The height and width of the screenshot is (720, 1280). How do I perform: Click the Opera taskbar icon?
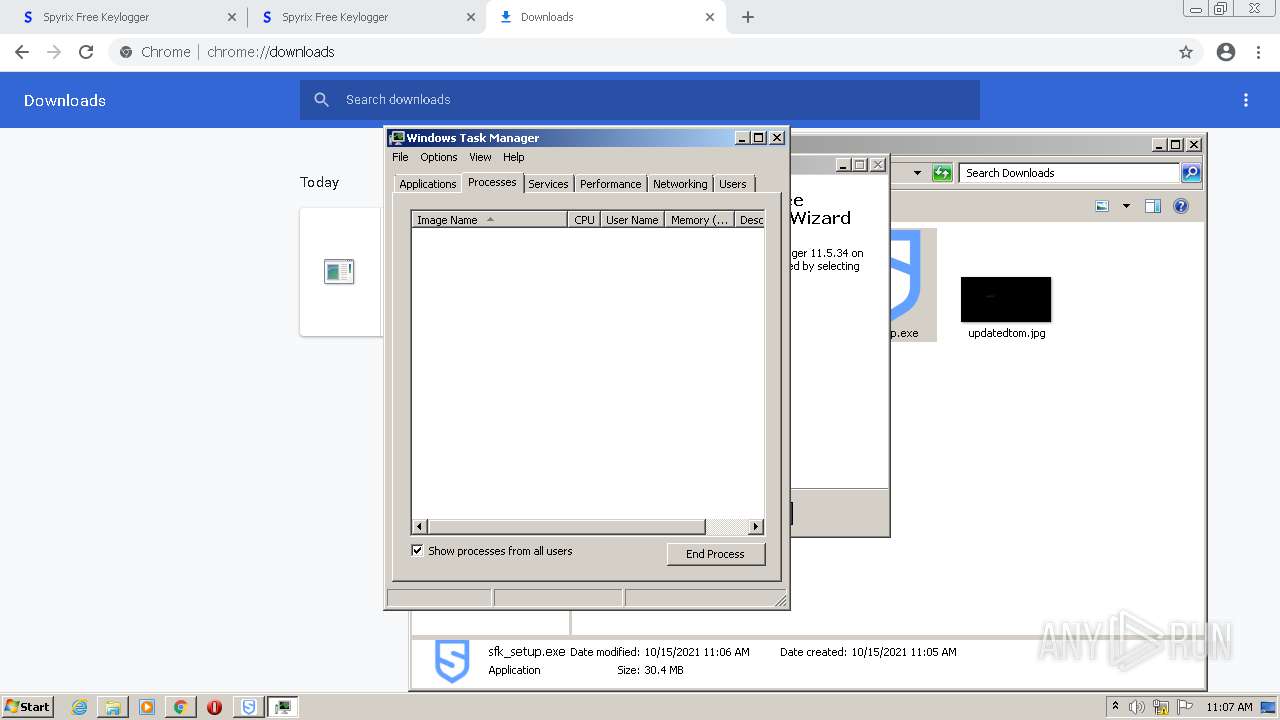[214, 707]
